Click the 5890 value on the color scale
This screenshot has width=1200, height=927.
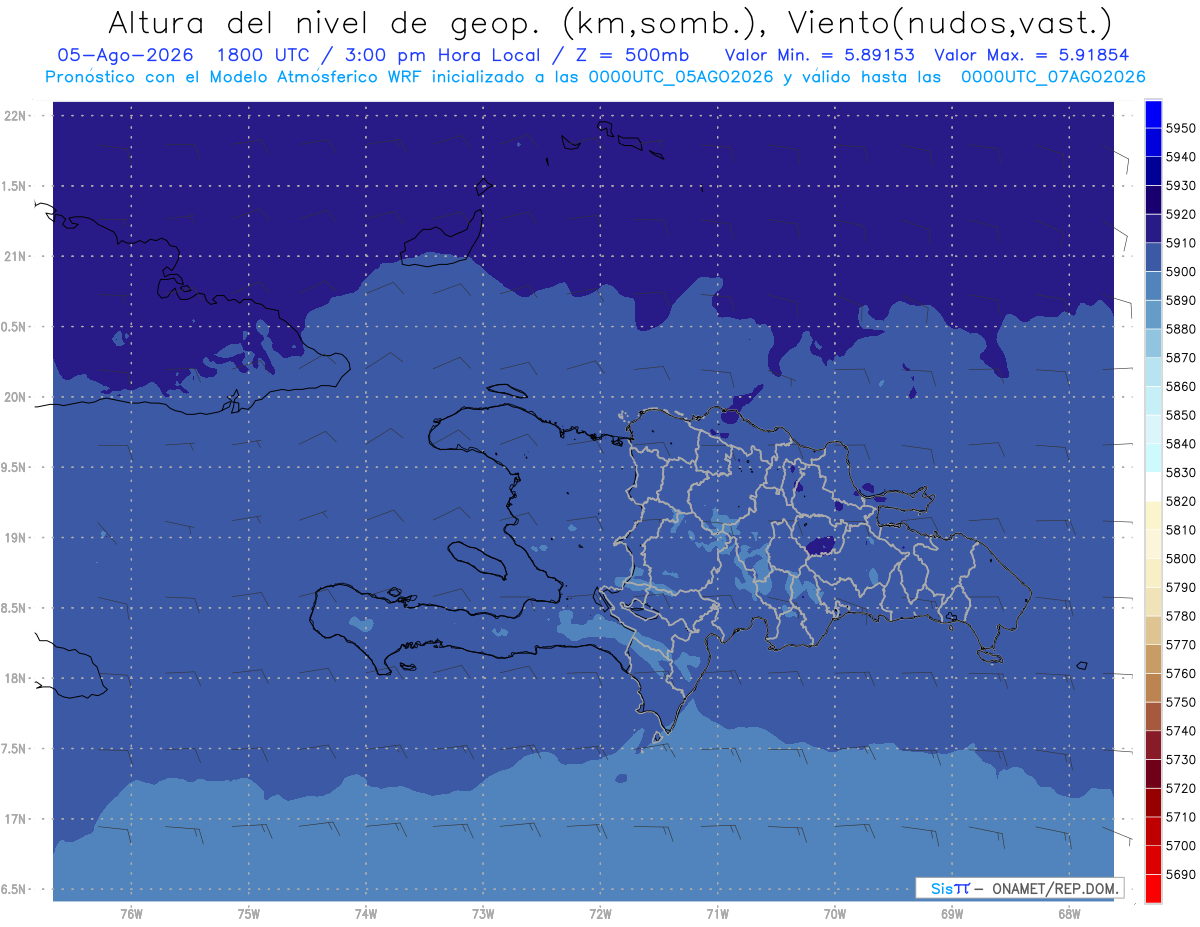click(1180, 300)
